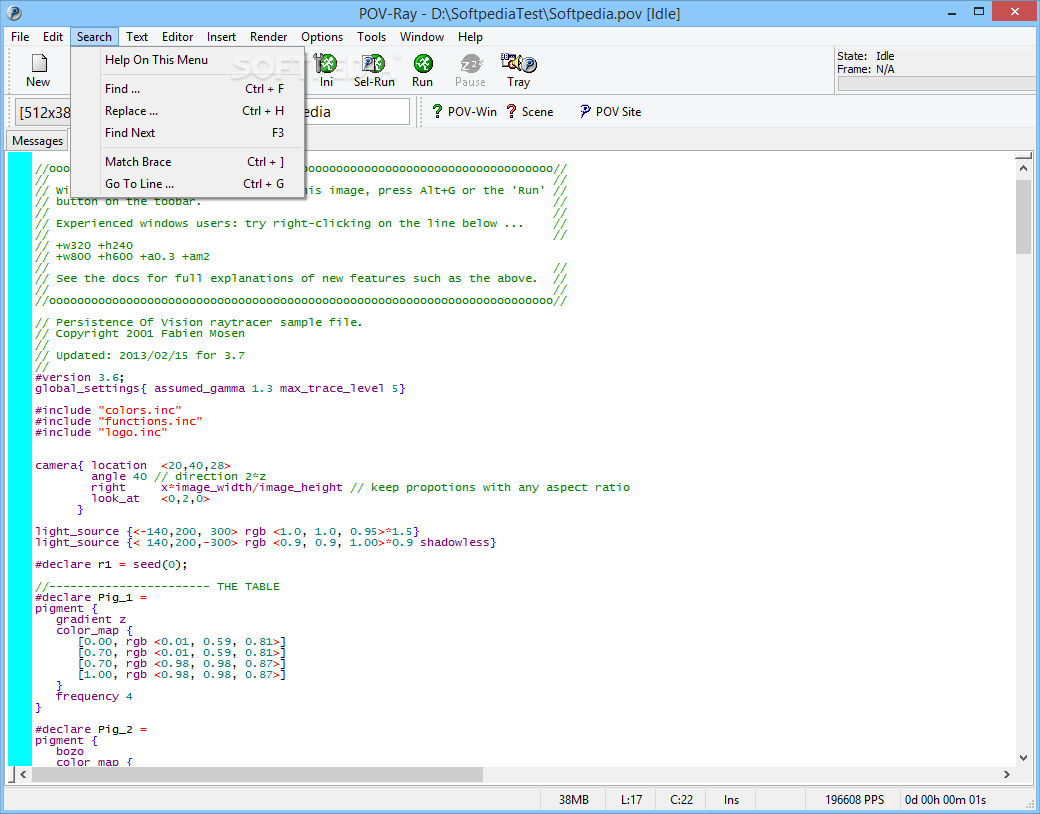Screen dimensions: 1040x814
Task: Click the vertical scrollbar thumb
Action: (1023, 216)
